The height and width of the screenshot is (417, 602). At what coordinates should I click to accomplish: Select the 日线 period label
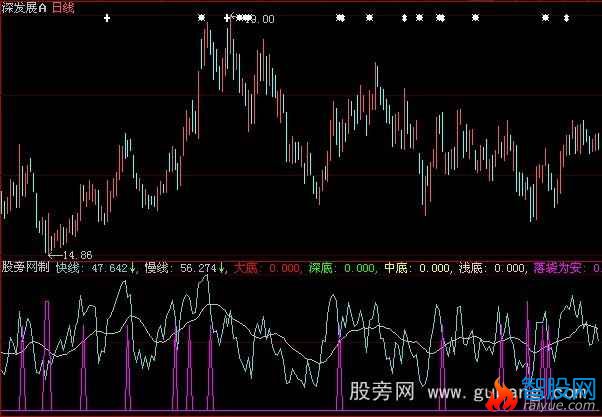pyautogui.click(x=63, y=8)
